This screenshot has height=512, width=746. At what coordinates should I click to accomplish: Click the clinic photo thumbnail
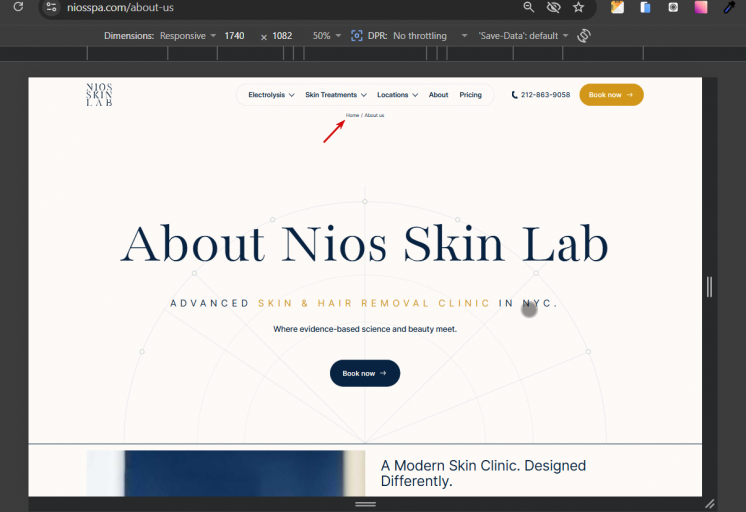click(x=226, y=473)
